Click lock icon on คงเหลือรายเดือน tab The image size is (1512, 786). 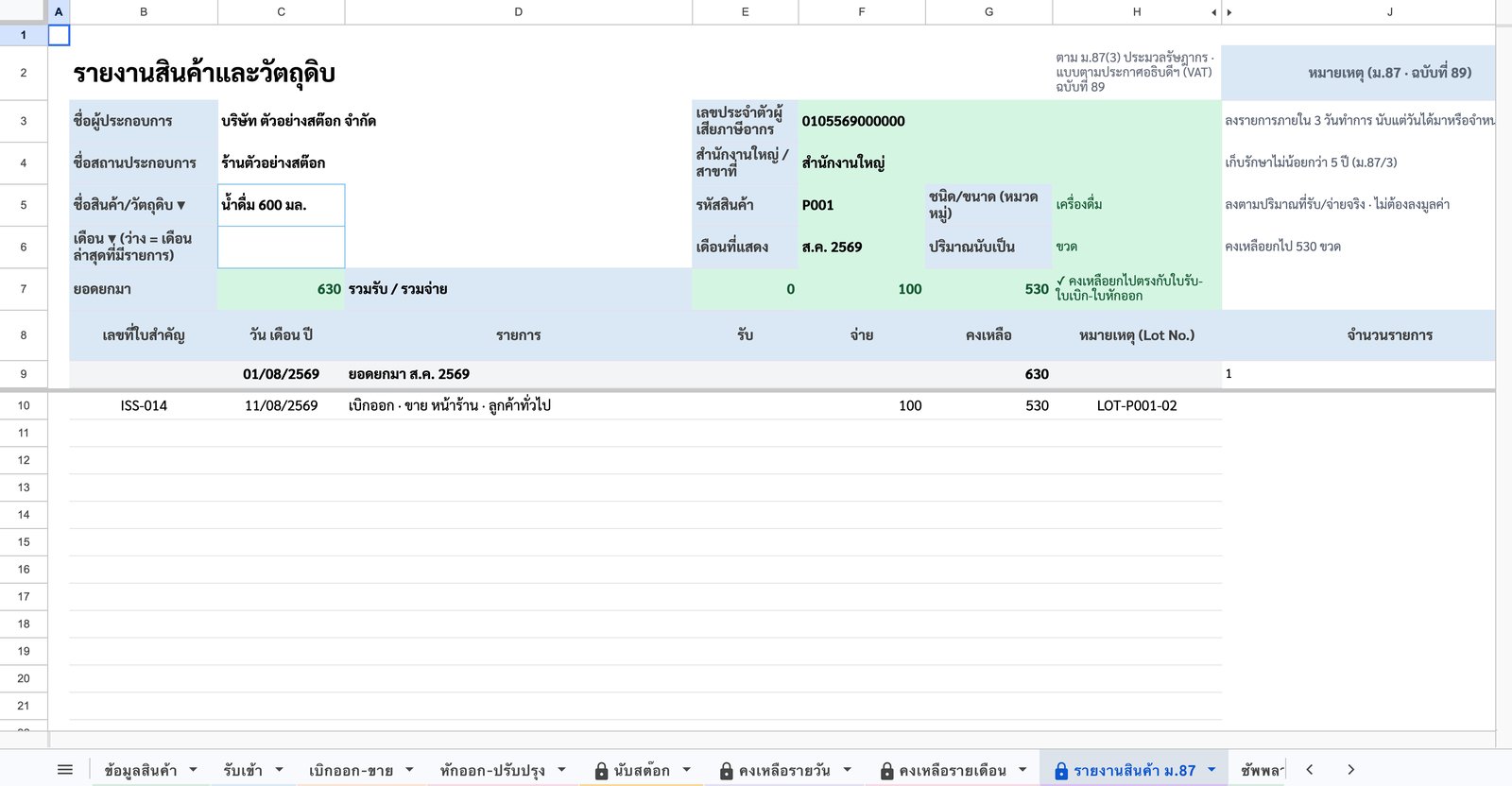click(x=886, y=771)
